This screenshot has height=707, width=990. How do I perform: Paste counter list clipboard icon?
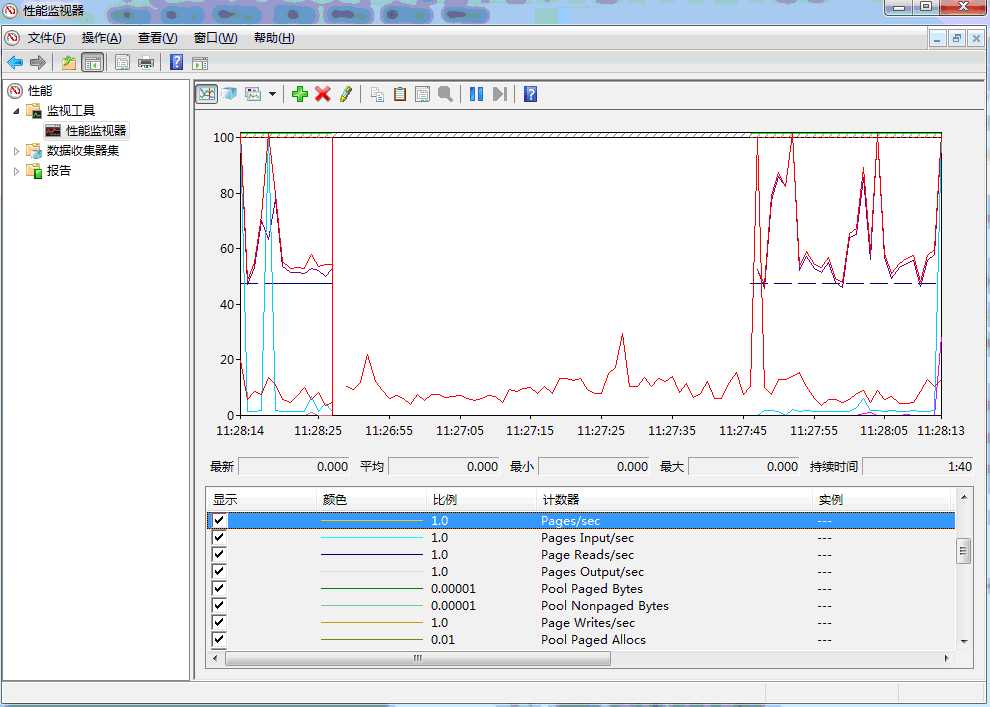click(x=400, y=95)
